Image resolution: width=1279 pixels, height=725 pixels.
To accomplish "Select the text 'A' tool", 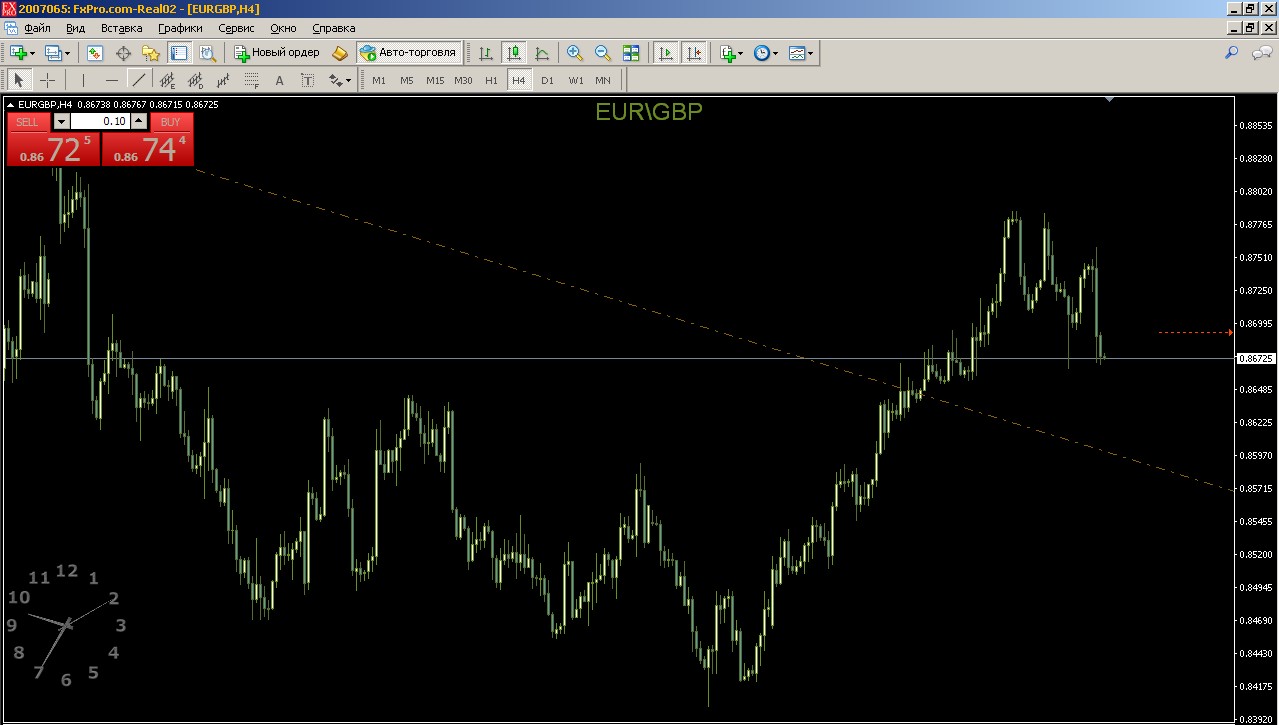I will [x=280, y=80].
